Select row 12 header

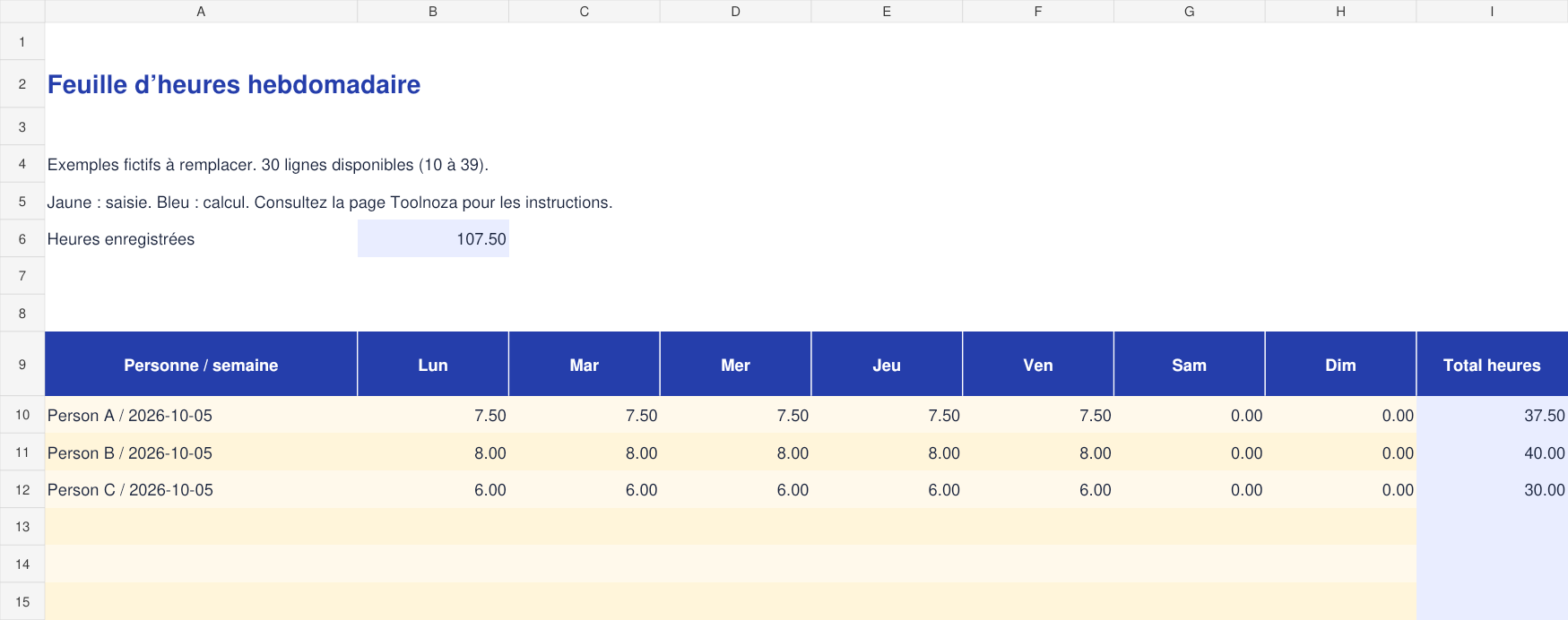click(x=22, y=490)
